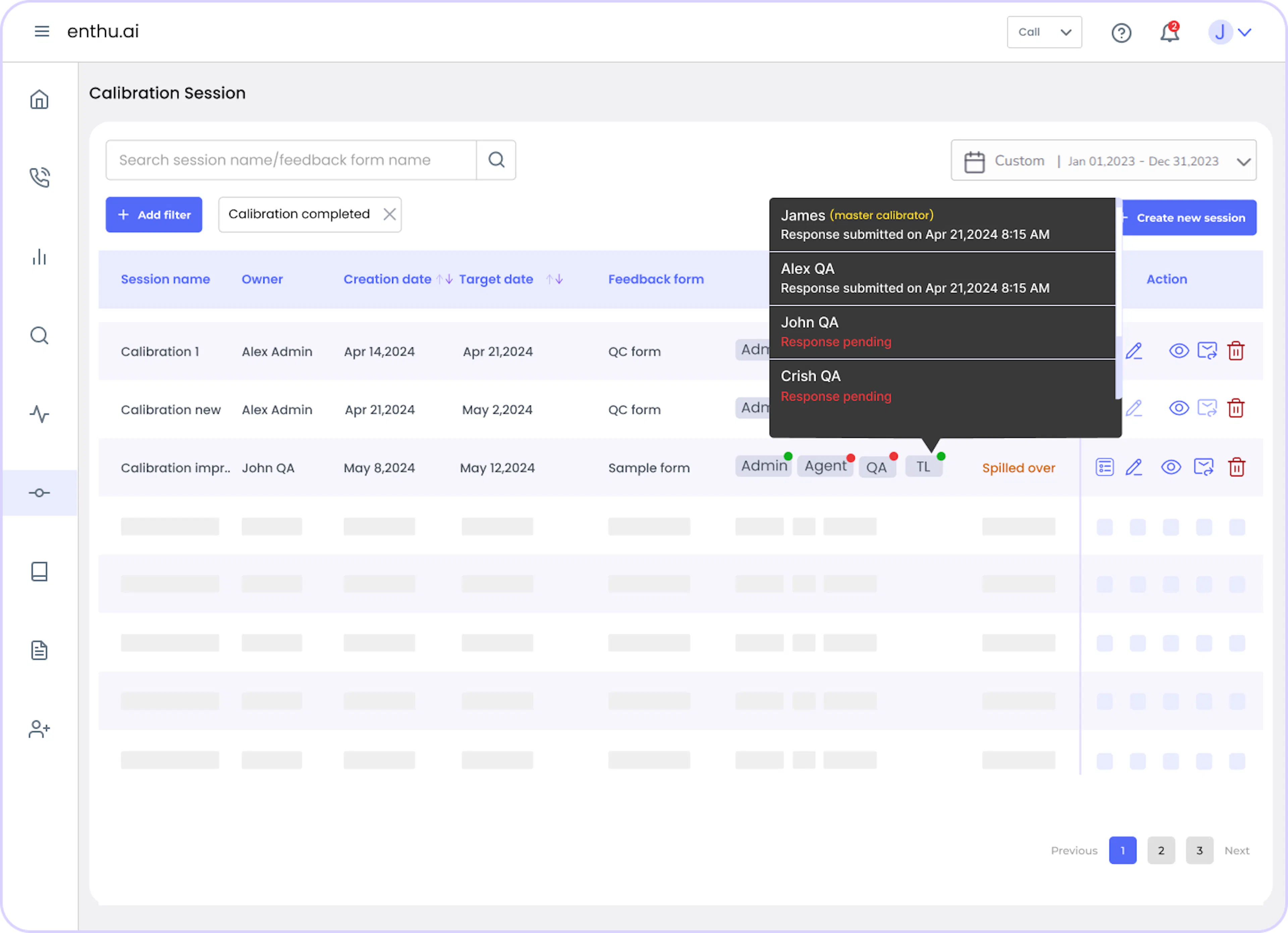Open the activity pulse sidebar icon
Image resolution: width=1288 pixels, height=933 pixels.
[x=39, y=413]
